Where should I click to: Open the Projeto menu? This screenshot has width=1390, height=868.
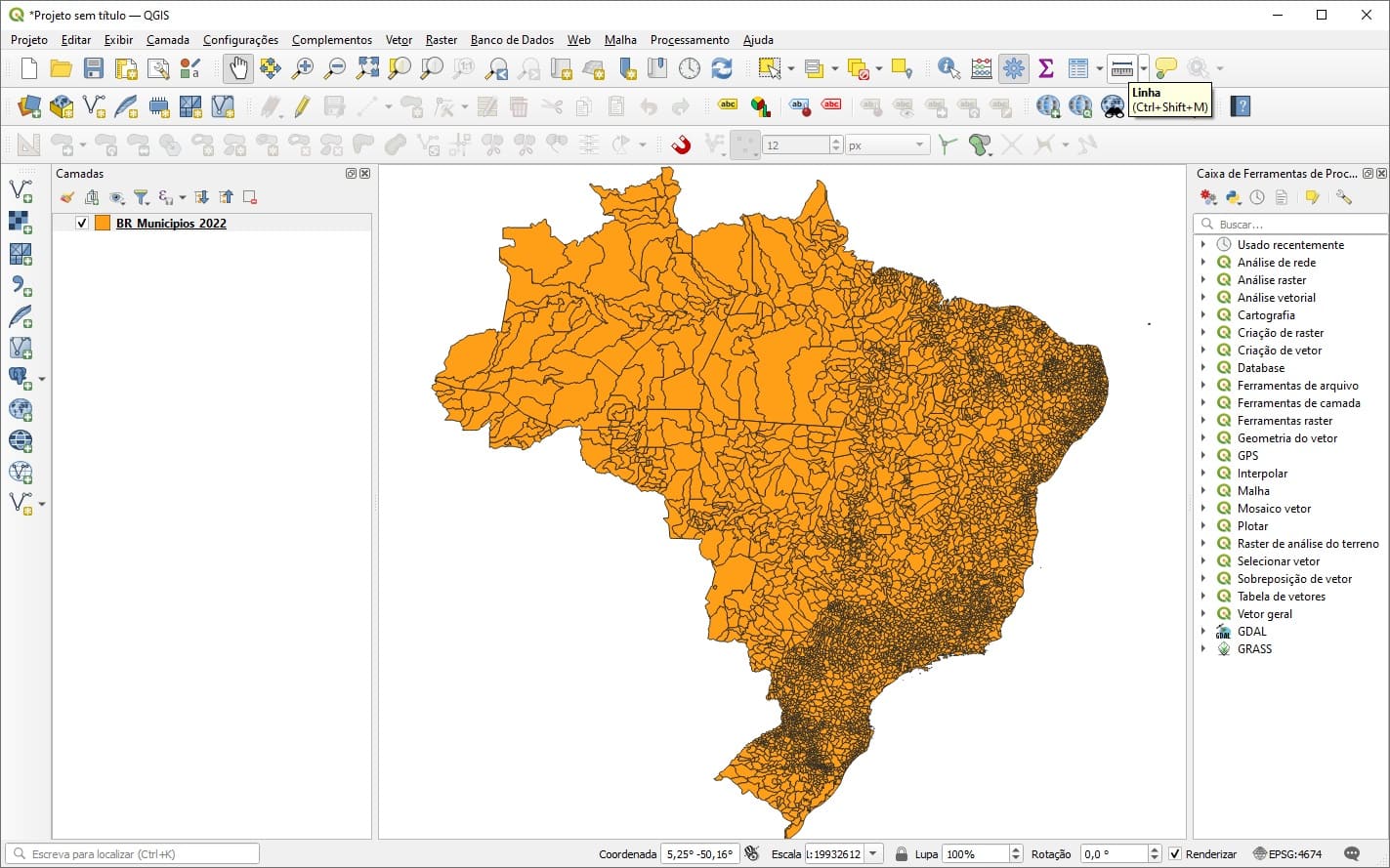pos(29,40)
